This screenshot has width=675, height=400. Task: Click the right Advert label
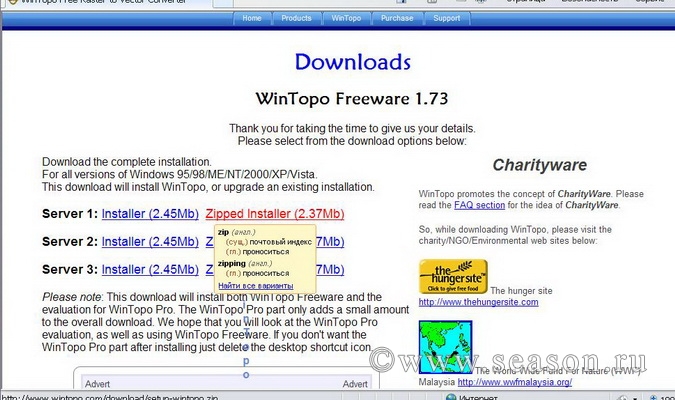355,384
